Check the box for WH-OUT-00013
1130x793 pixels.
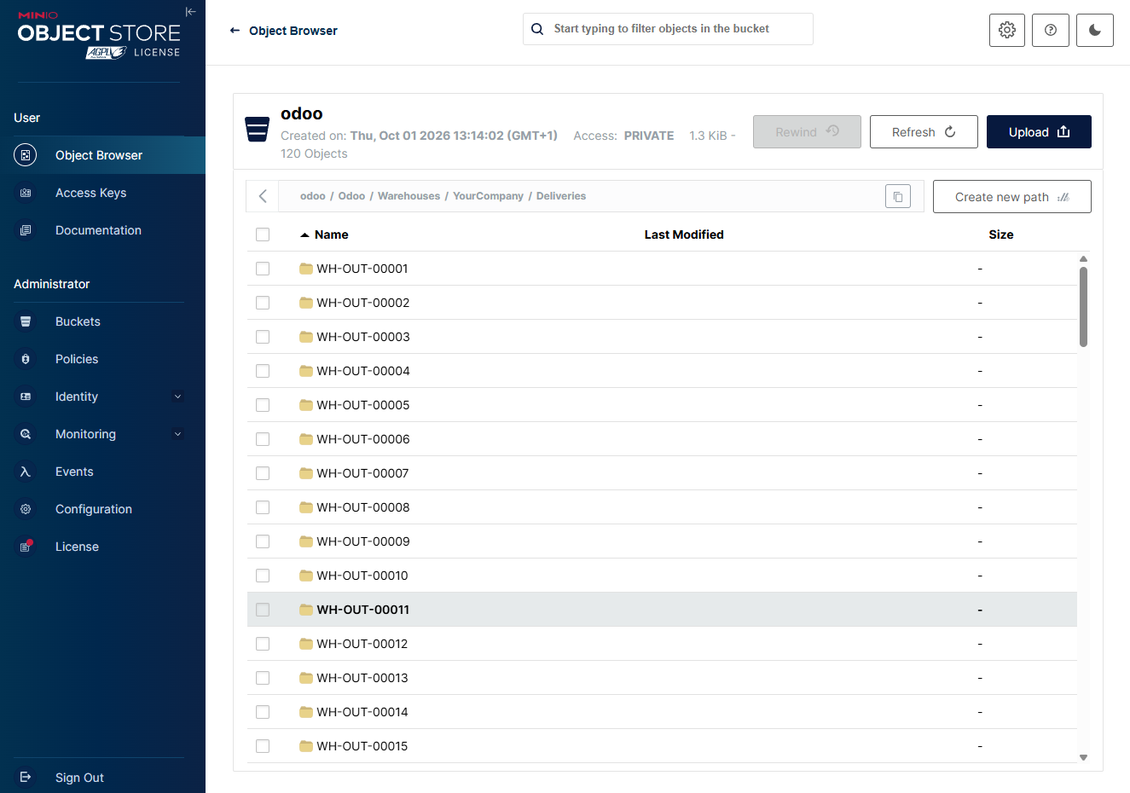pos(262,678)
